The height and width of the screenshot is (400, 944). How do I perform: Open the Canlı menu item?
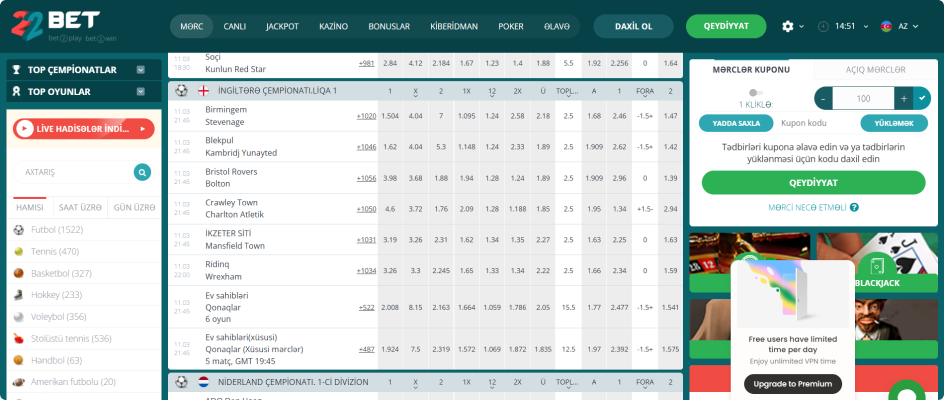(x=234, y=27)
